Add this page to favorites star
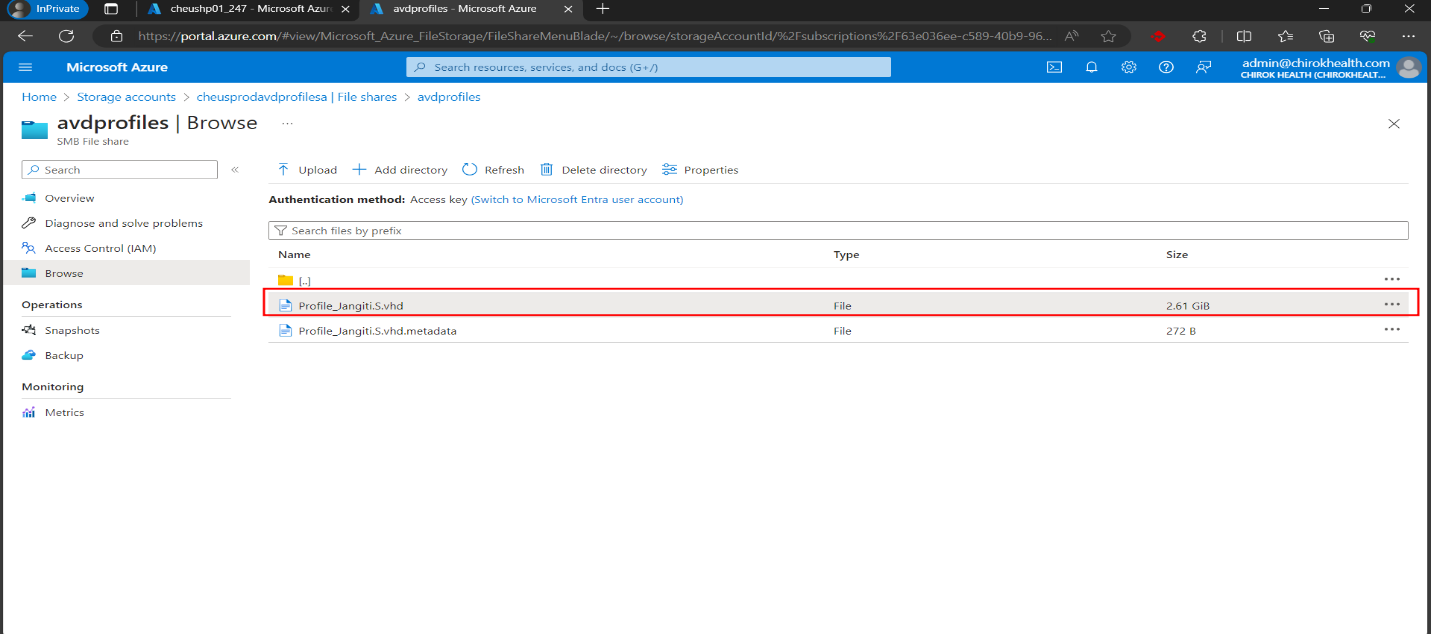 [x=1108, y=35]
